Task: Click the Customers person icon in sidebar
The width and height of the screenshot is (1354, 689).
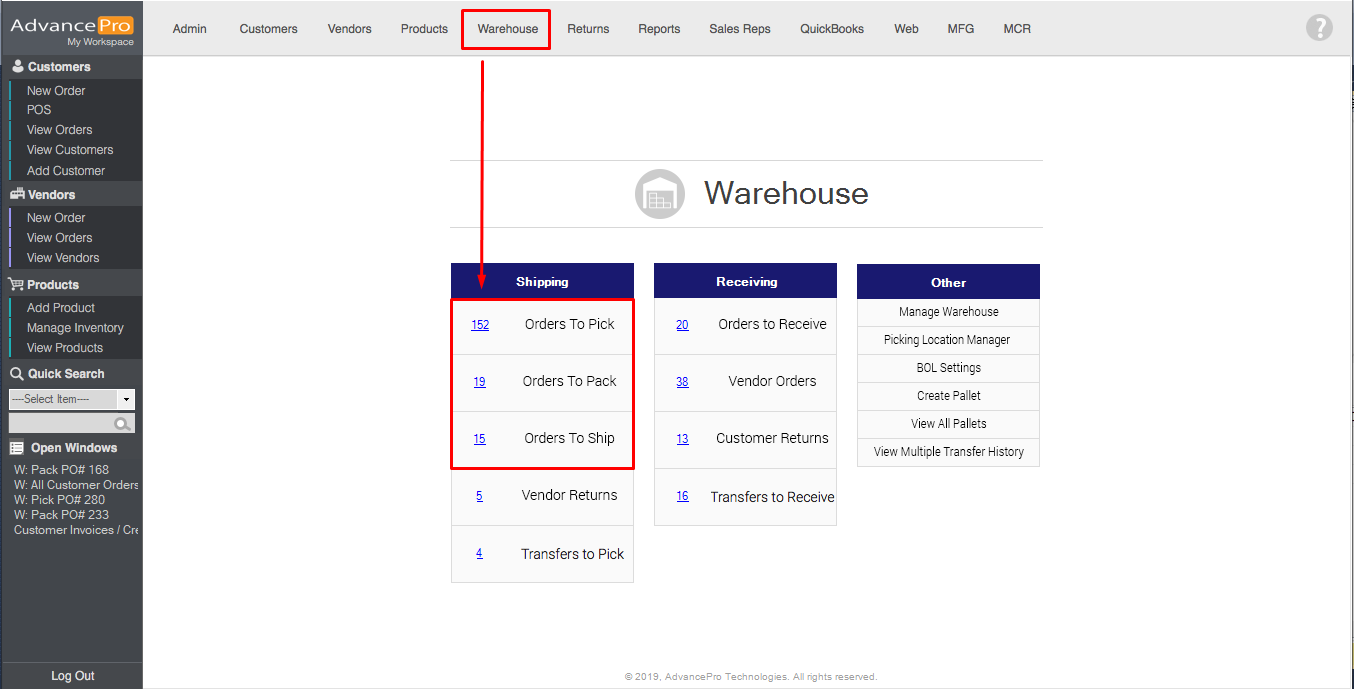Action: 17,67
